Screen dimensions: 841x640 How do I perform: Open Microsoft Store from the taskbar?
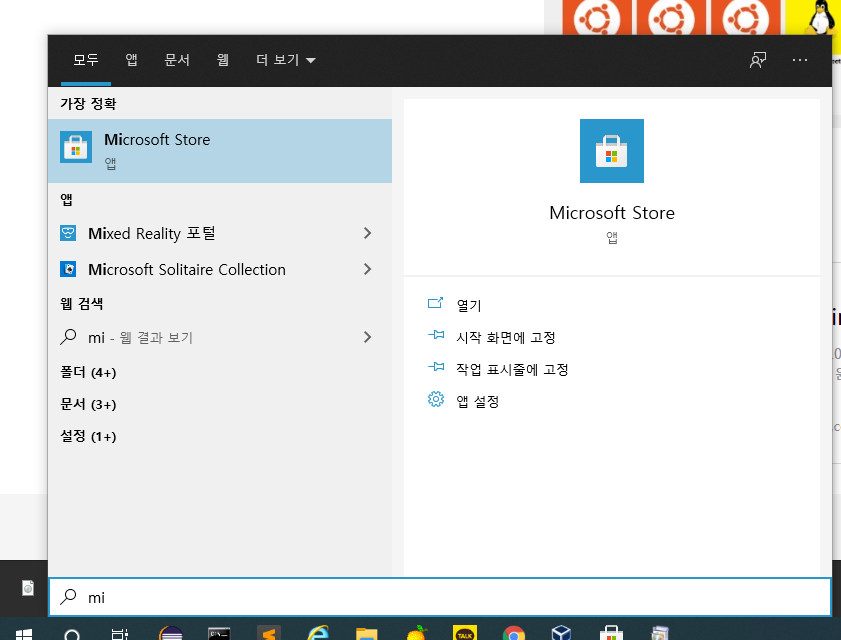pos(611,633)
